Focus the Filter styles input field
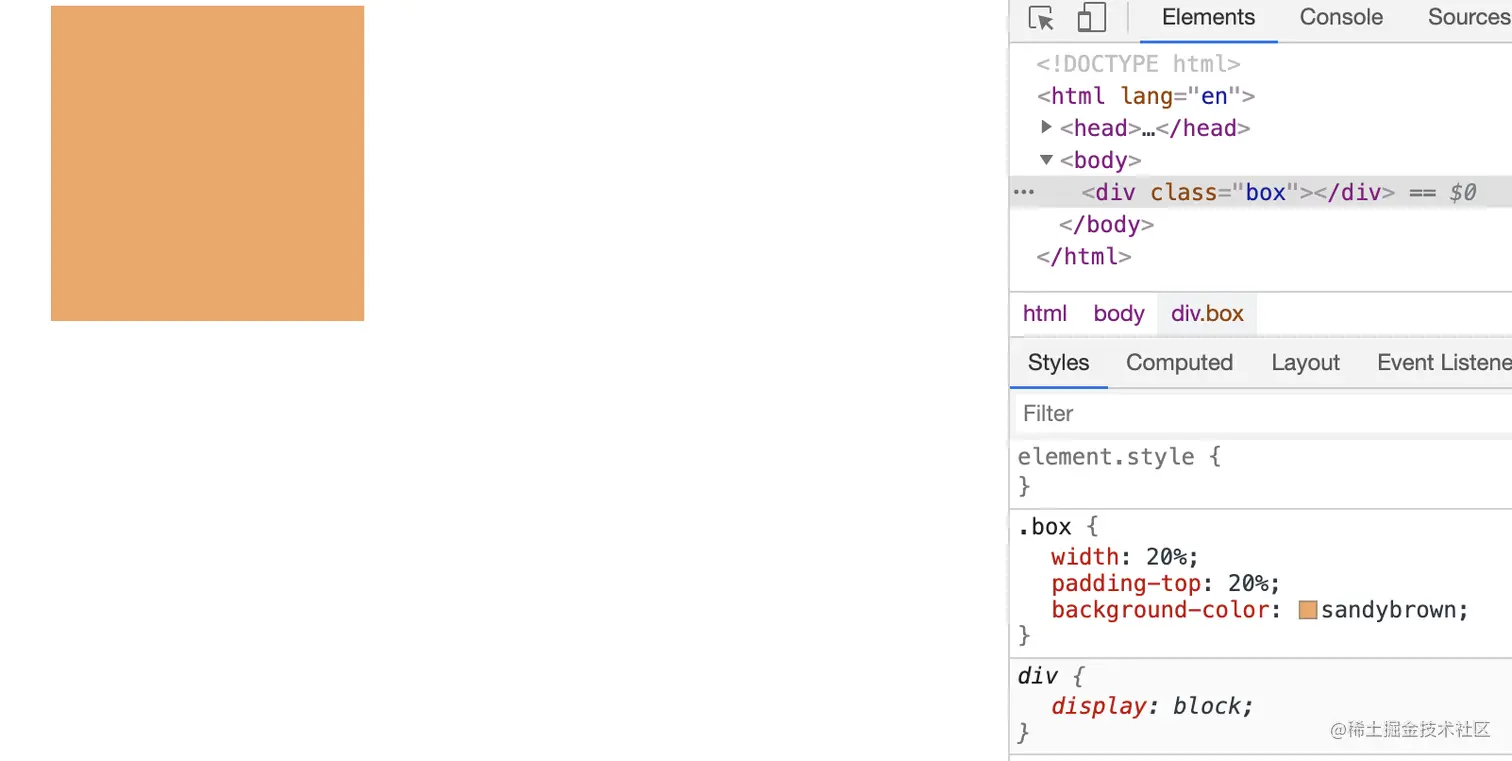The height and width of the screenshot is (761, 1512). [1264, 413]
